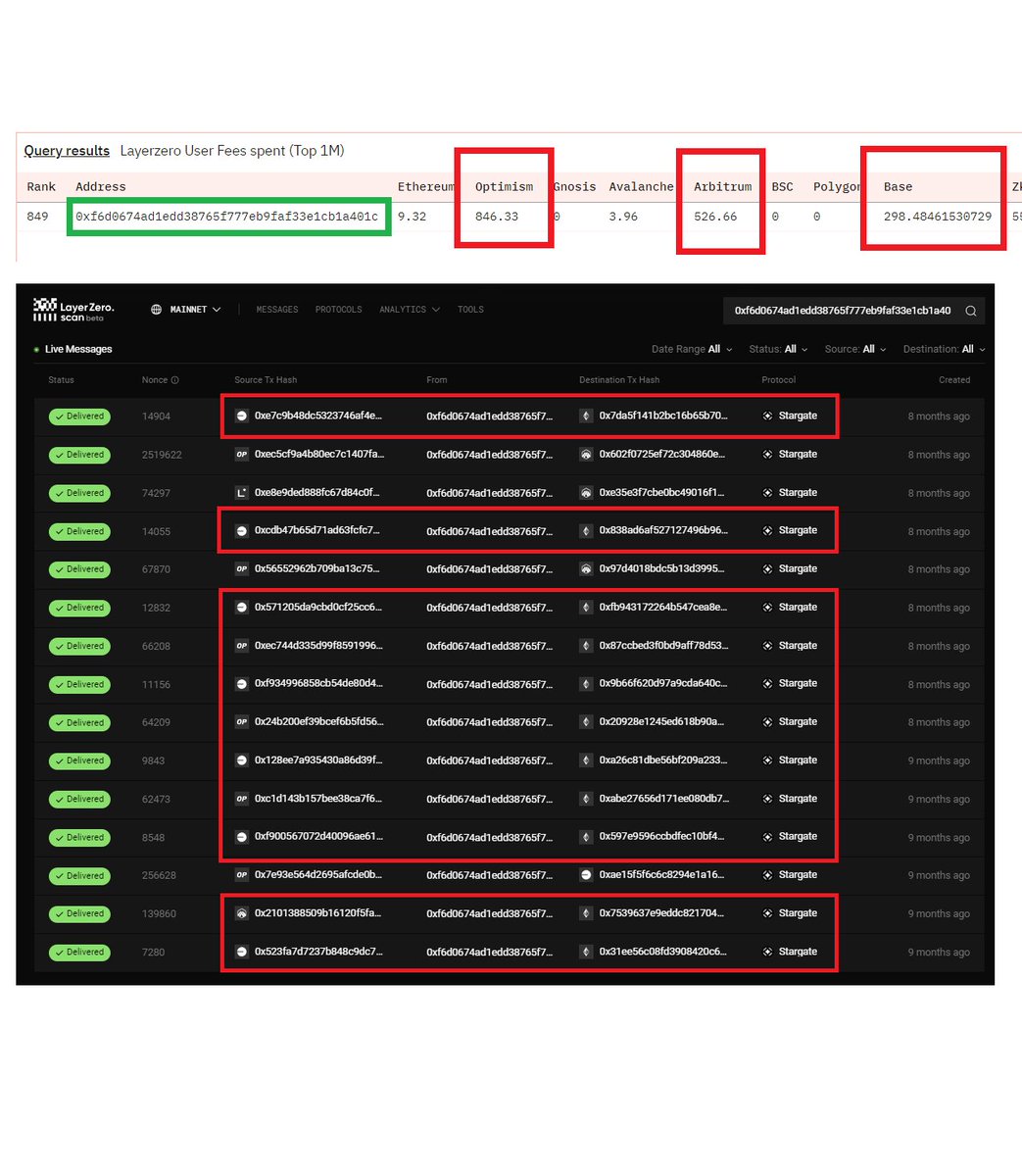Click the Ethereum value 9.32

412,217
